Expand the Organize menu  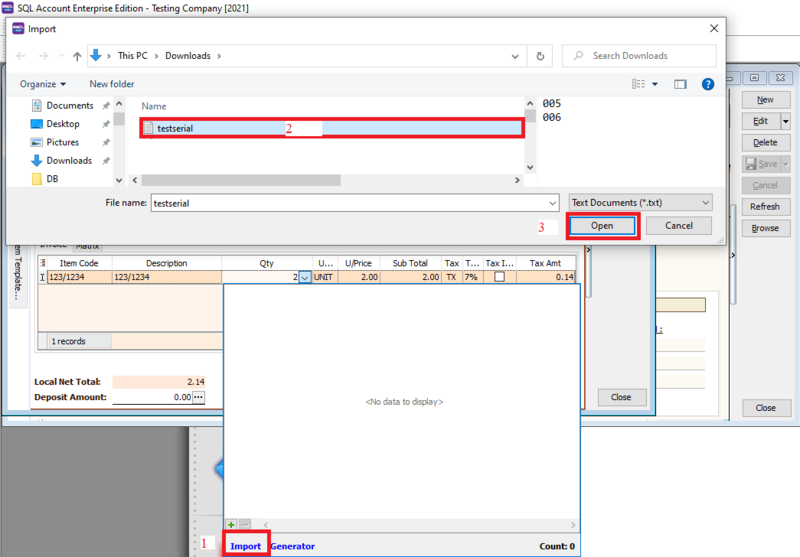point(43,84)
